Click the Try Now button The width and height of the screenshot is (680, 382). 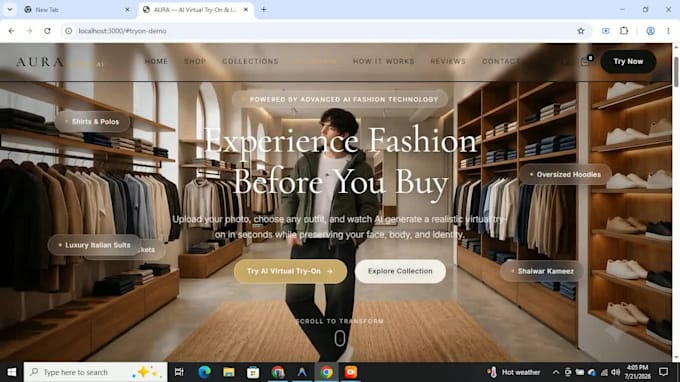(628, 62)
